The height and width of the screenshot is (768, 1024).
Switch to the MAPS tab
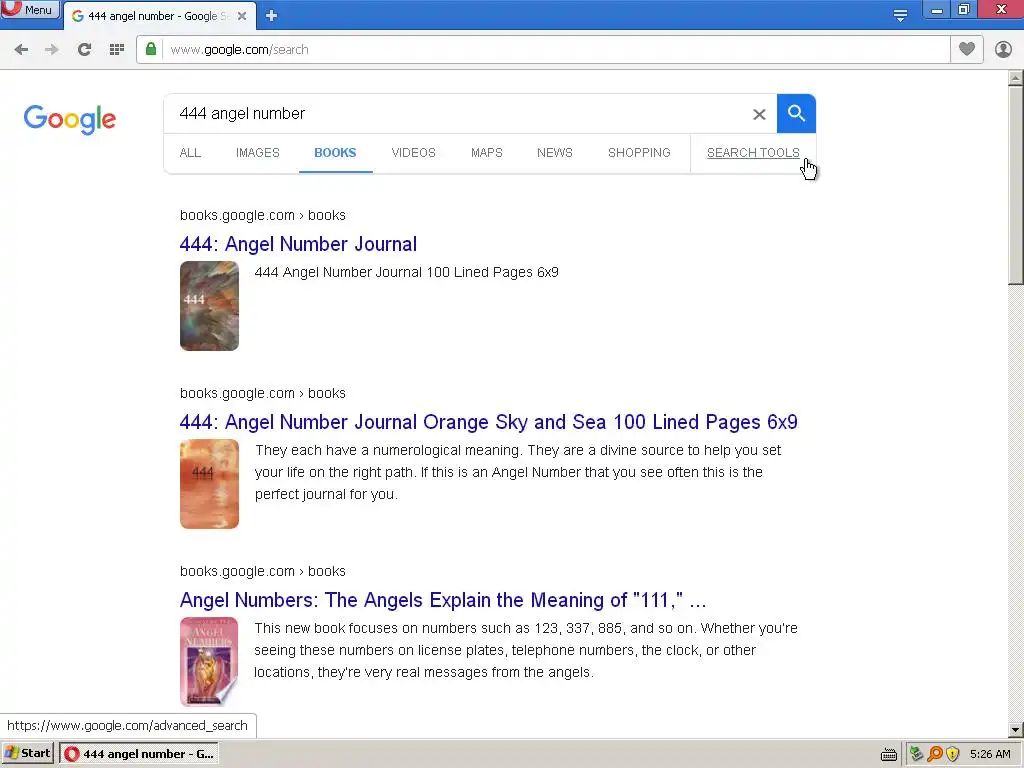pos(487,153)
